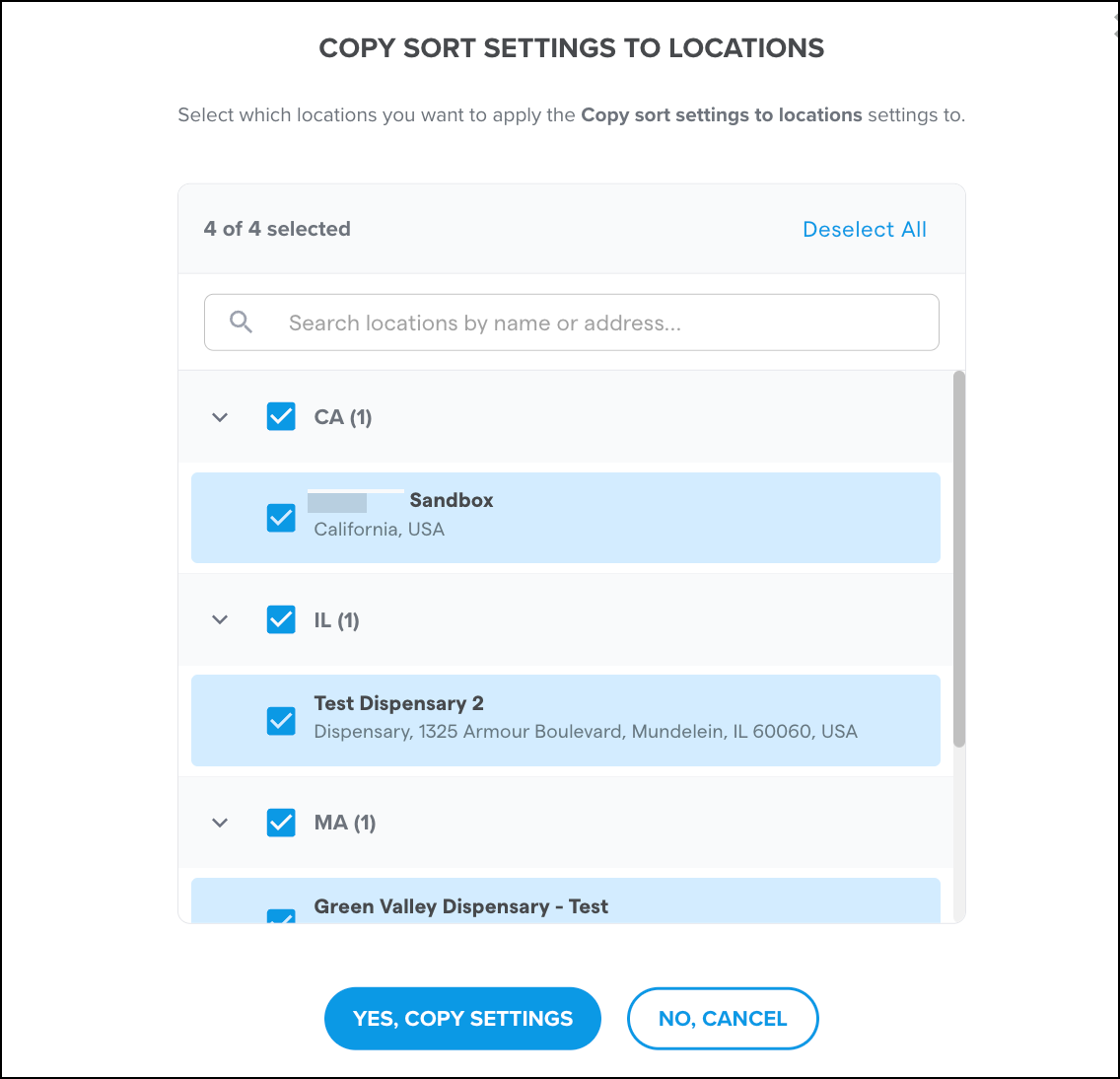Image resolution: width=1120 pixels, height=1079 pixels.
Task: Click the Green Valley Dispensary - Test name
Action: pos(461,906)
